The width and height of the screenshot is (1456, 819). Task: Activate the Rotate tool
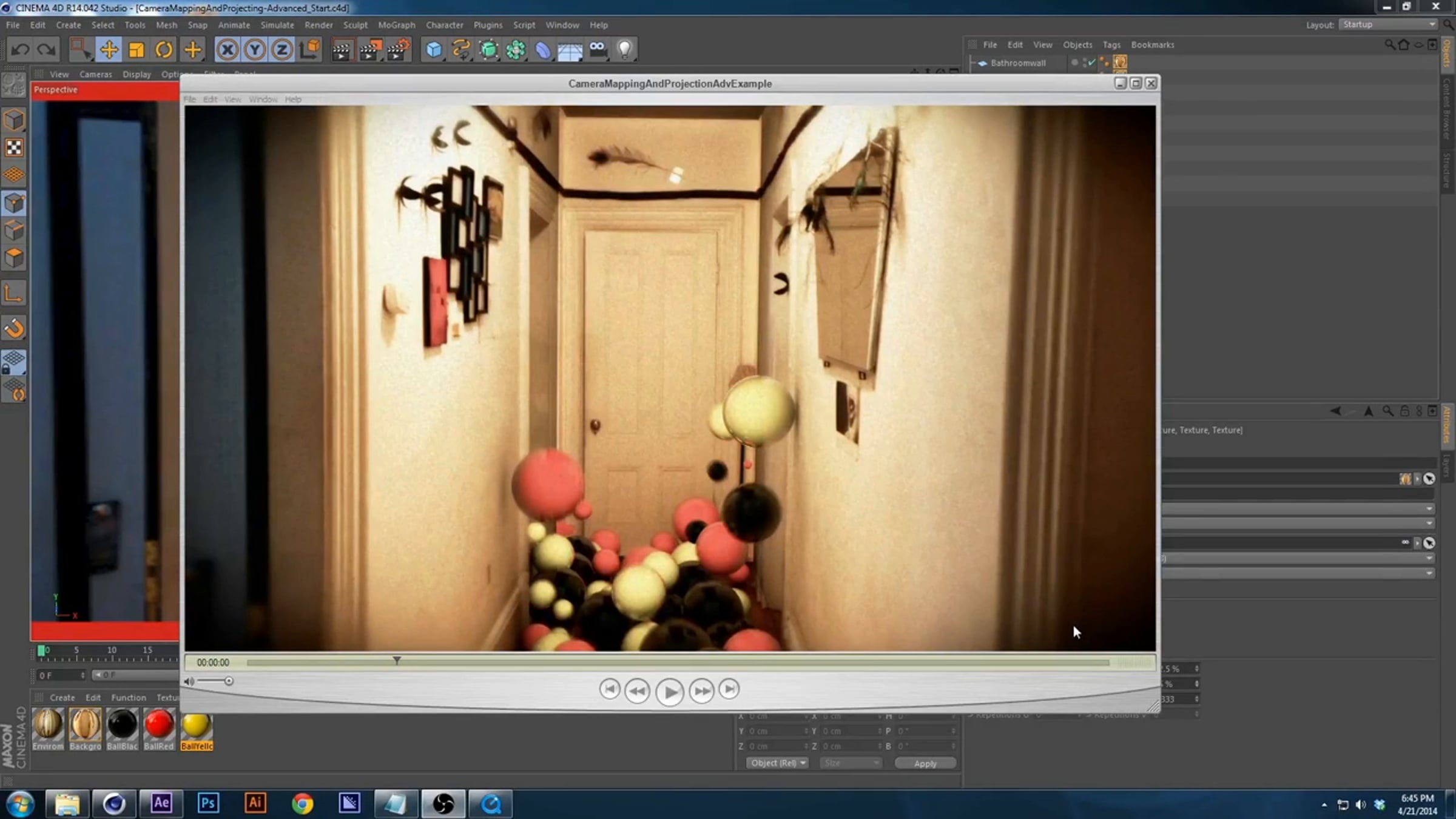click(x=164, y=49)
